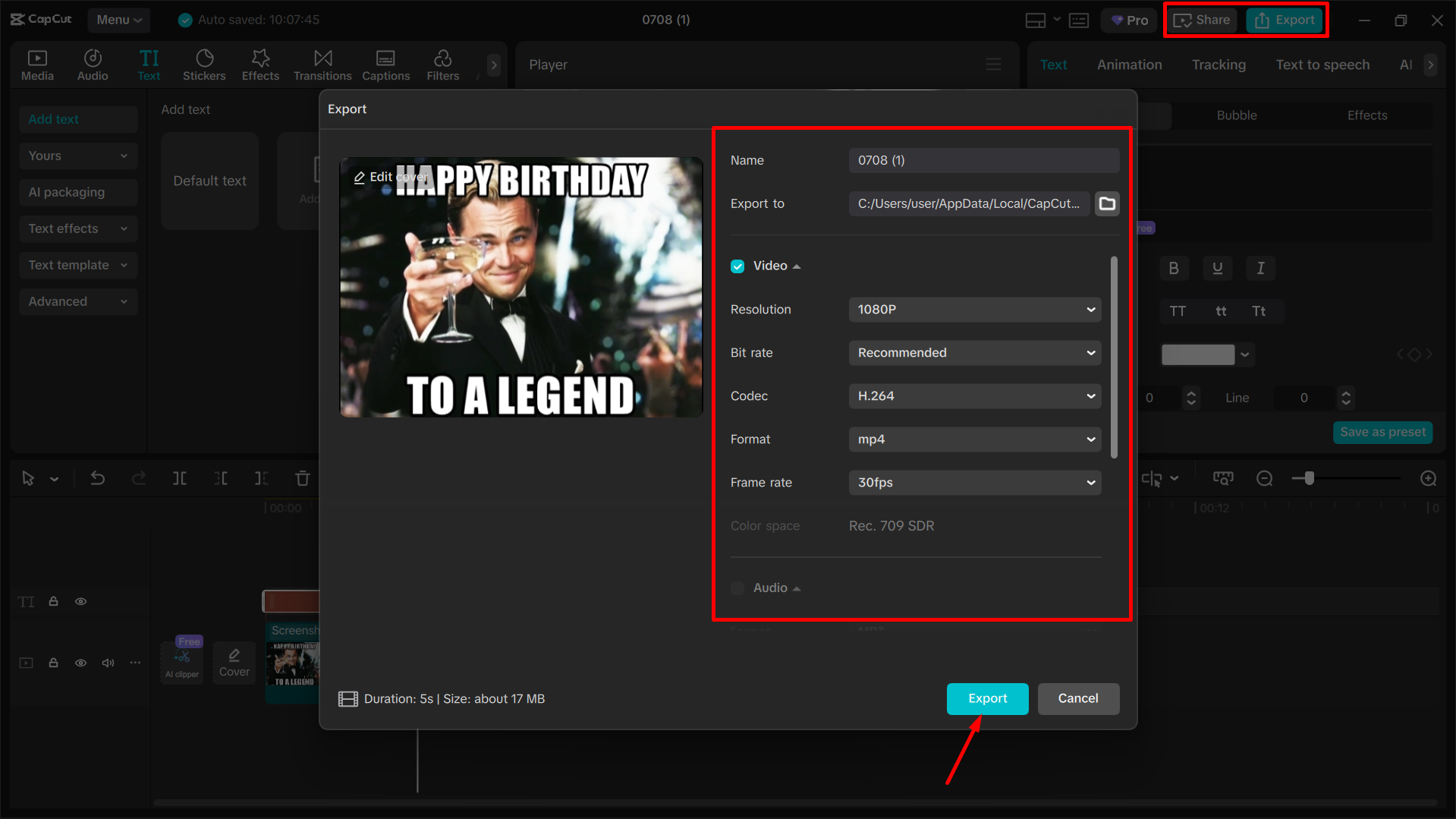
Task: Toggle visibility of the text track
Action: pos(80,600)
